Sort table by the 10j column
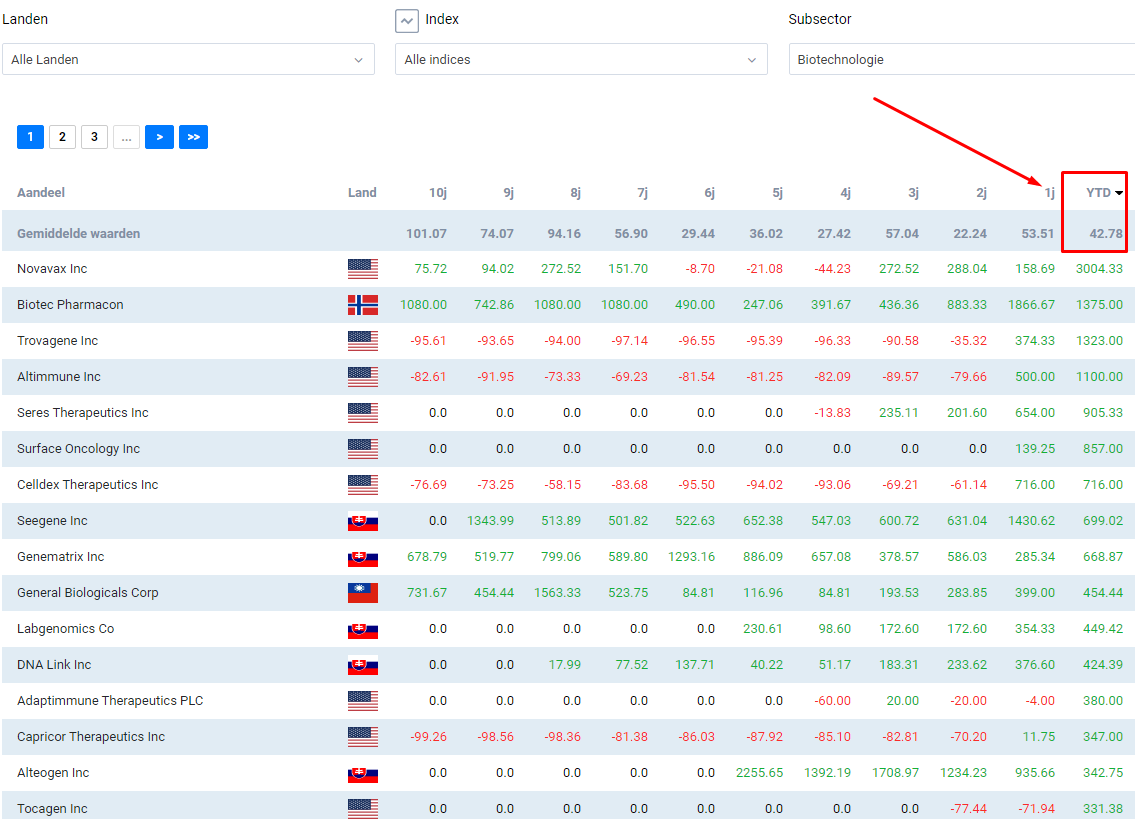Image resolution: width=1135 pixels, height=819 pixels. tap(438, 193)
